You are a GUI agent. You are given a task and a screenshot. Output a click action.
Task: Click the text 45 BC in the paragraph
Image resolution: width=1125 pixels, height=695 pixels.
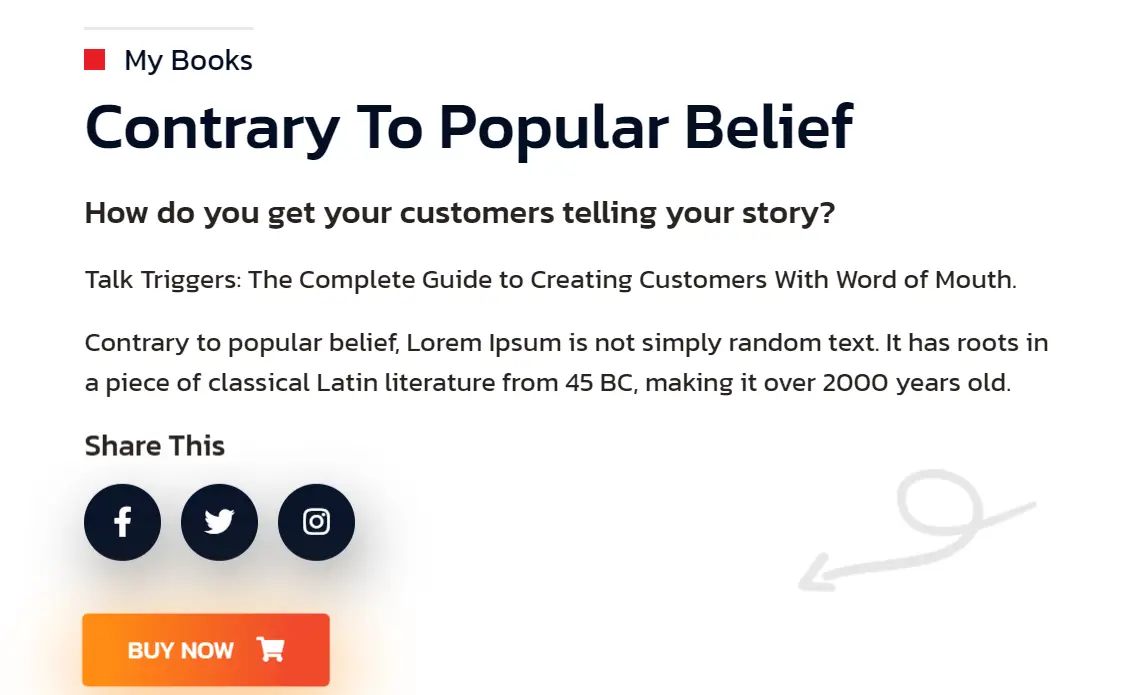tap(598, 383)
